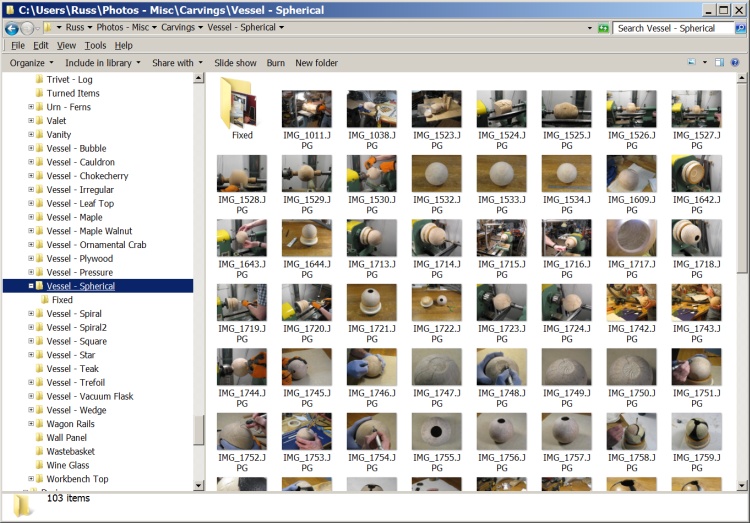Click the Change your view icon
Screen dimensions: 750x523
692,63
